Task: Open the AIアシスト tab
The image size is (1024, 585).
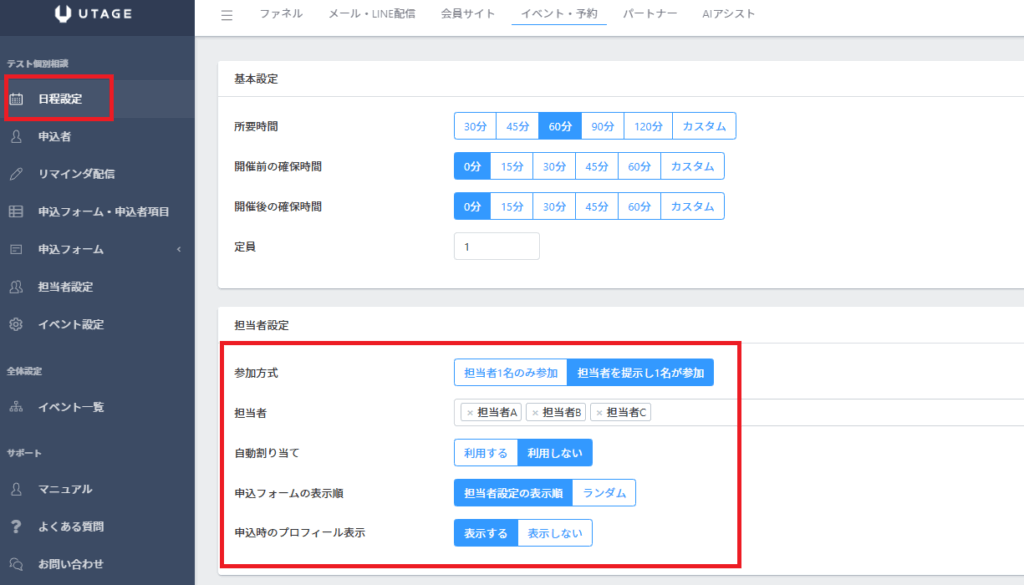Action: click(728, 15)
